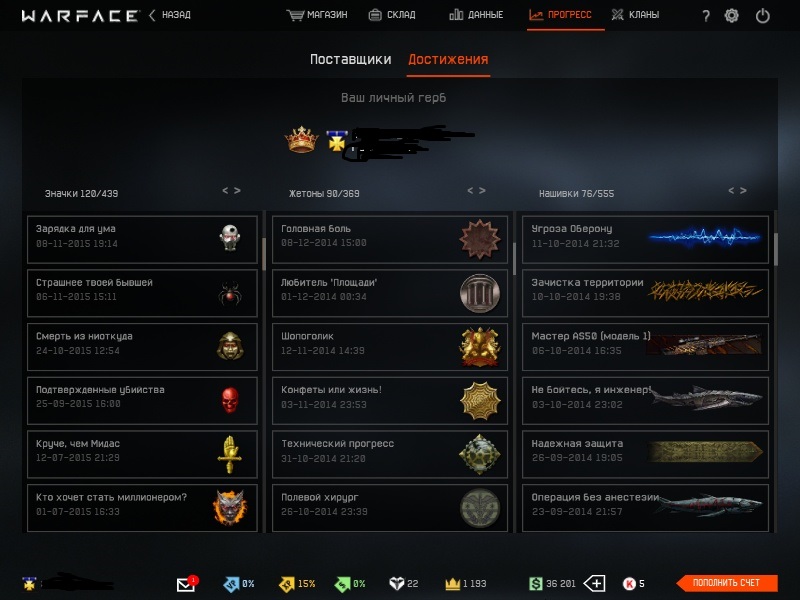Show next page of Значки badges

coord(237,190)
